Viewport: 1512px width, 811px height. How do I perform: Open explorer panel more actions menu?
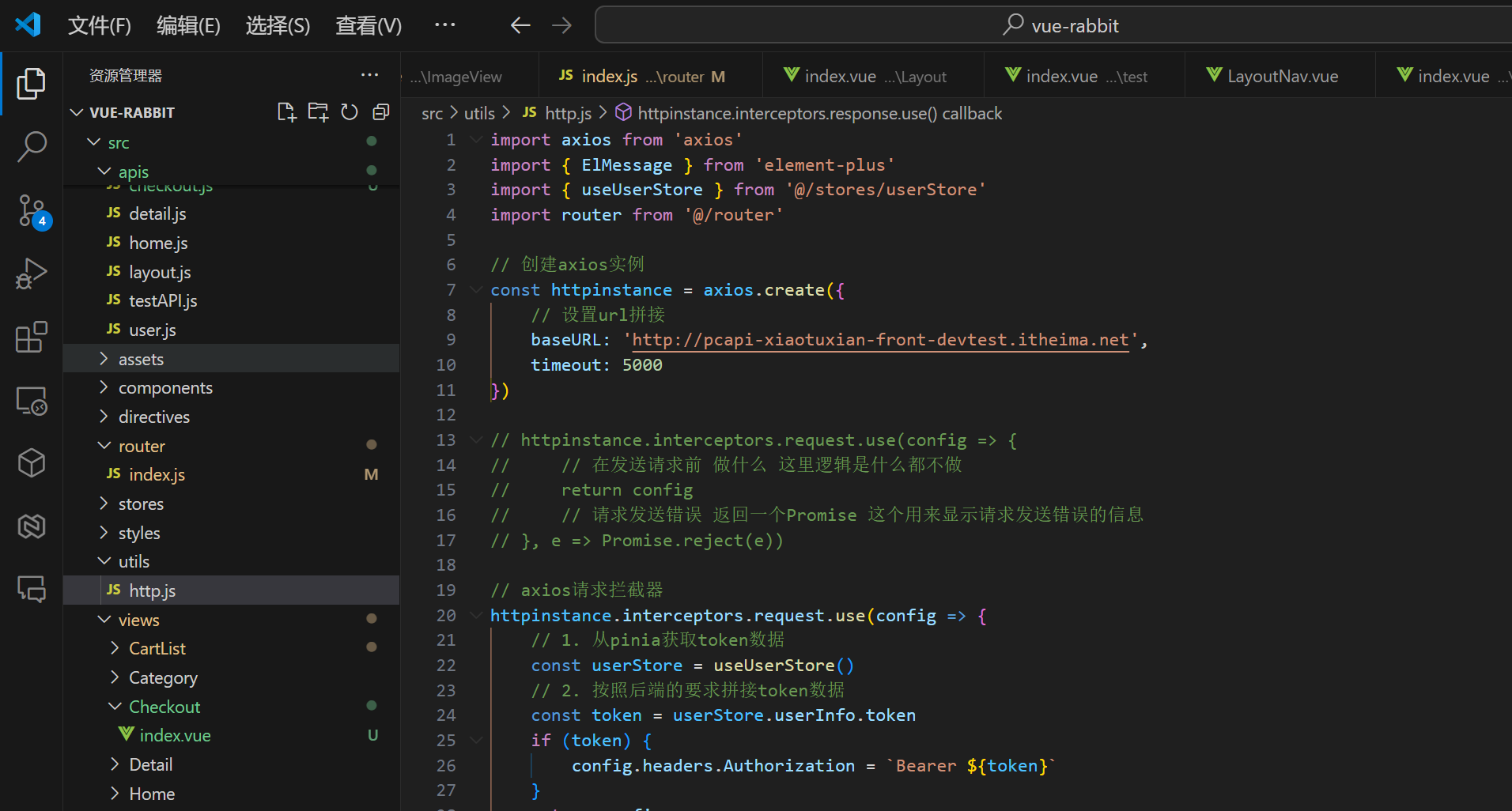[x=369, y=75]
